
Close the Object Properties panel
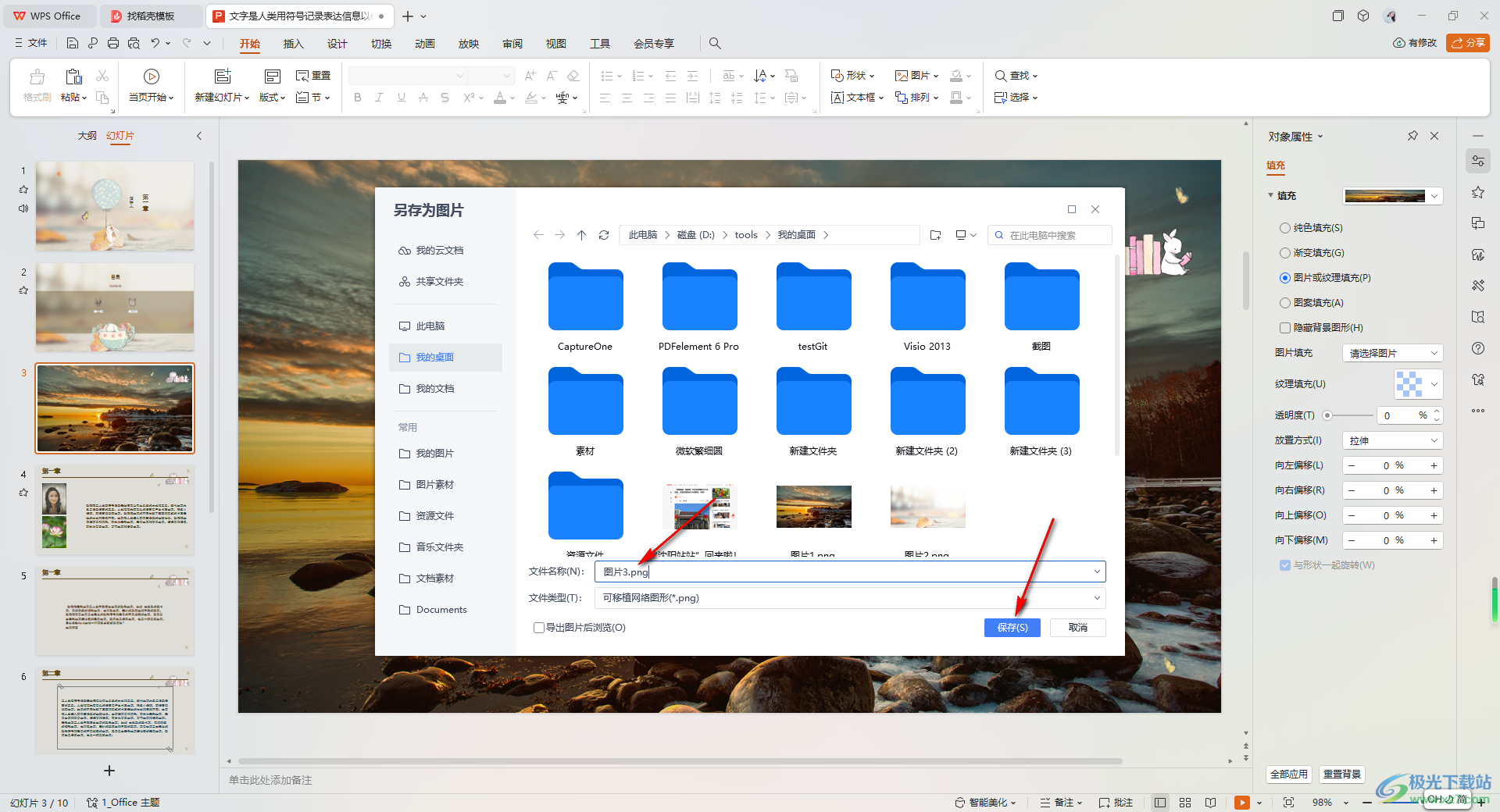pyautogui.click(x=1434, y=136)
